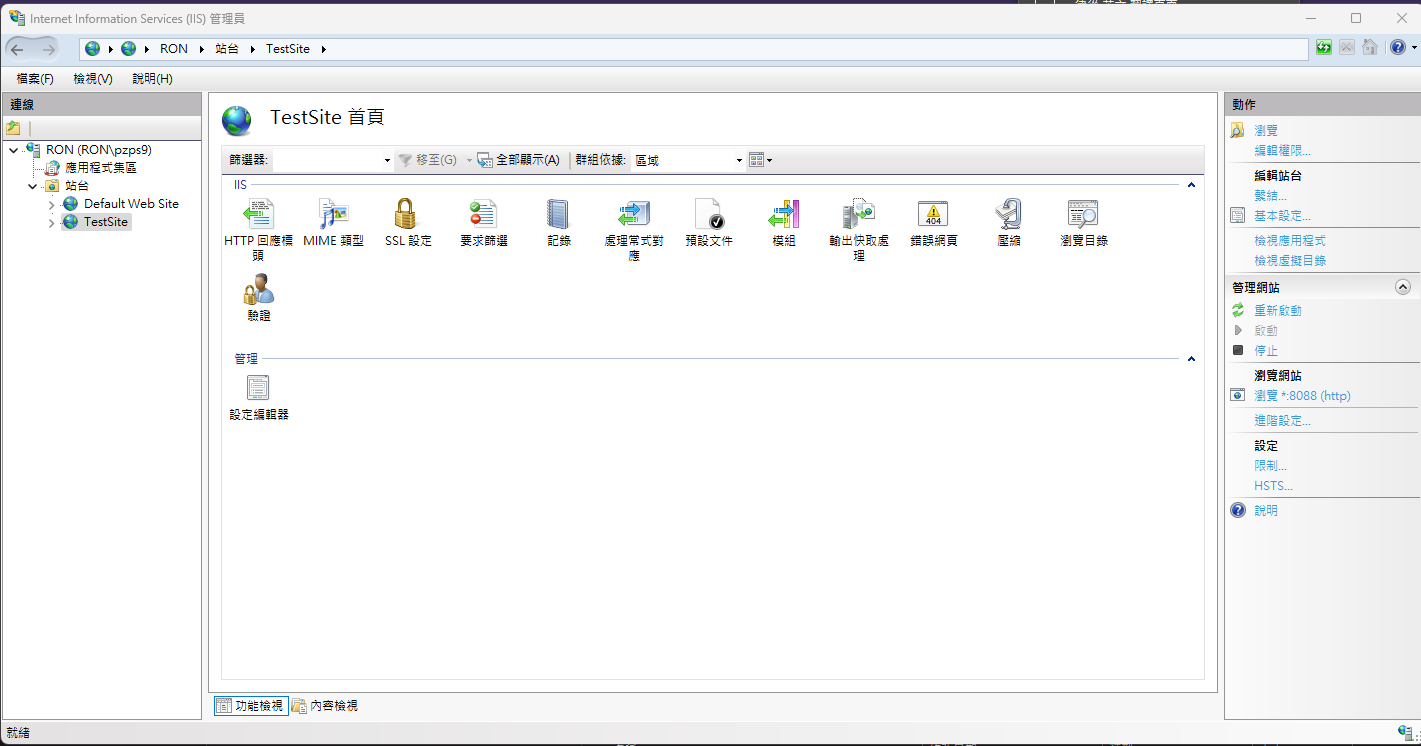This screenshot has width=1421, height=746.
Task: Select 應用程式集區 in the tree
Action: (x=101, y=168)
